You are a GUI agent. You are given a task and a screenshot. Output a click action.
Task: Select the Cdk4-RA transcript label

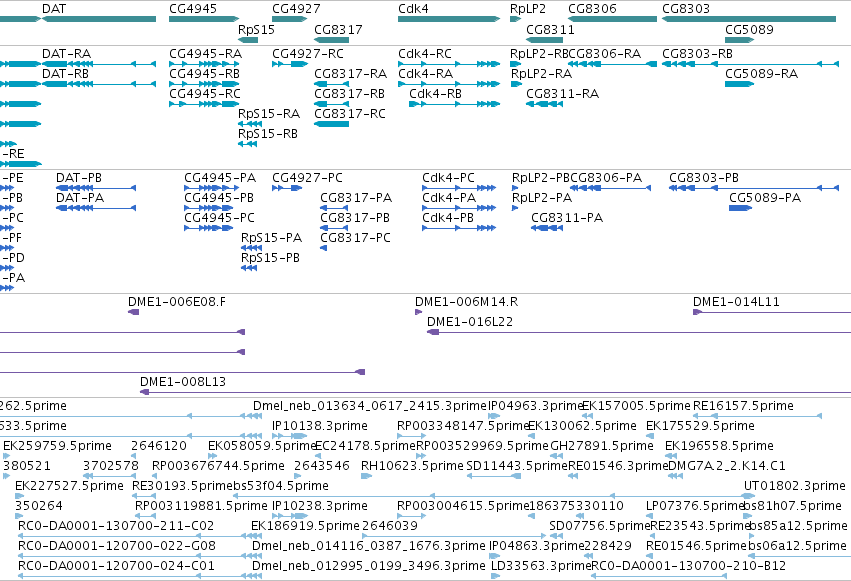click(x=426, y=74)
